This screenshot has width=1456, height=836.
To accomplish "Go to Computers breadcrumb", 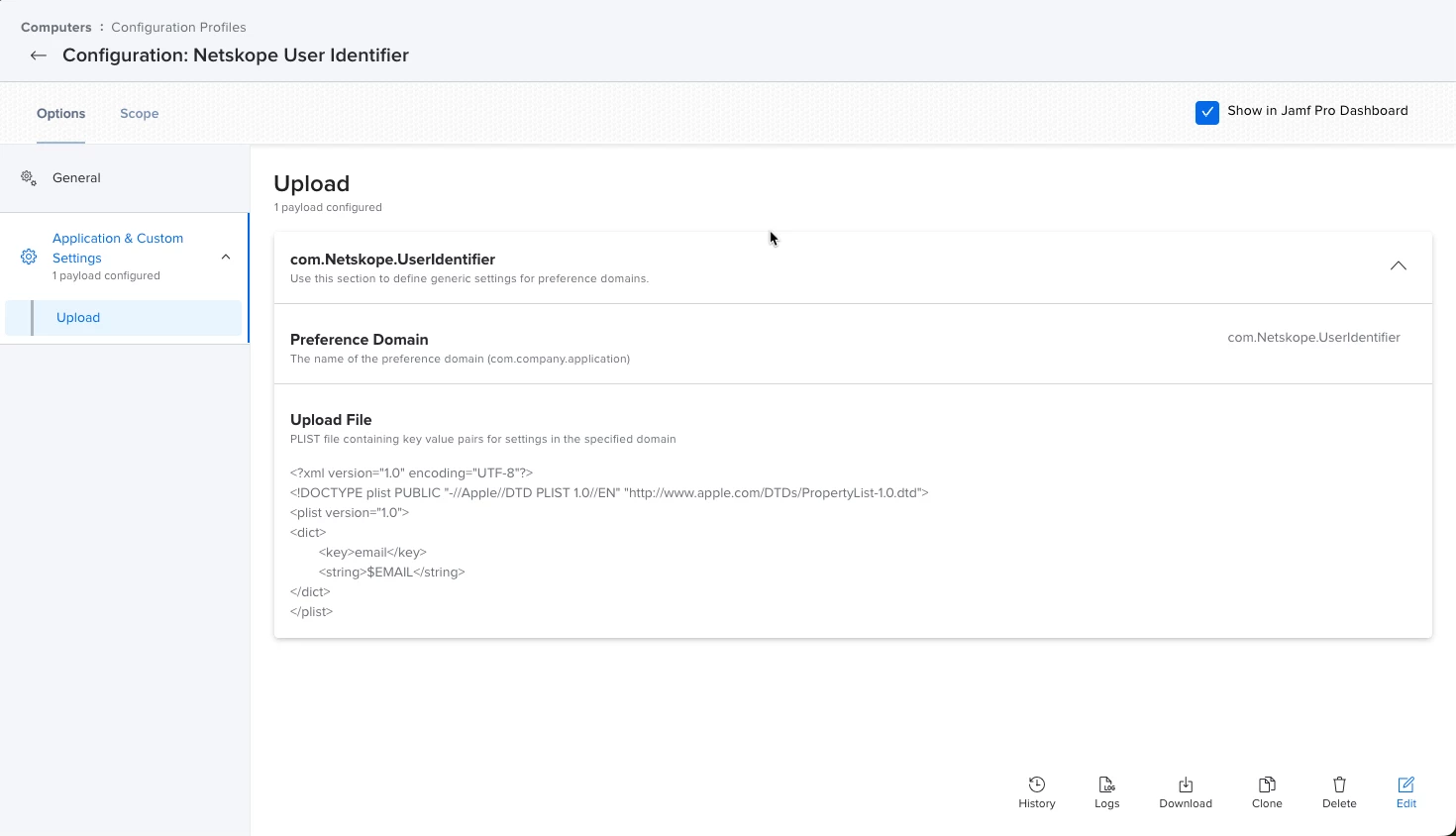I will pyautogui.click(x=55, y=28).
